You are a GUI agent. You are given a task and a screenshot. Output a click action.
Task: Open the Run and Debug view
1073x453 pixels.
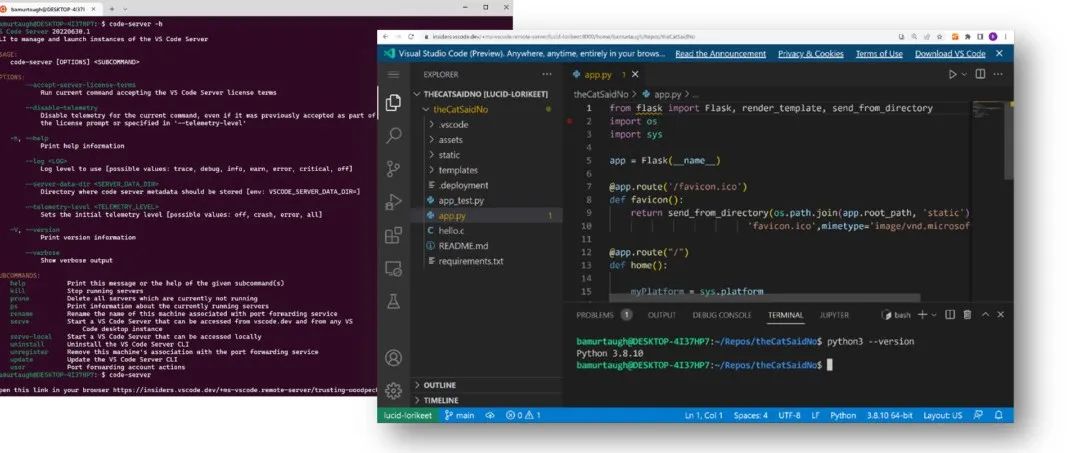[x=393, y=202]
